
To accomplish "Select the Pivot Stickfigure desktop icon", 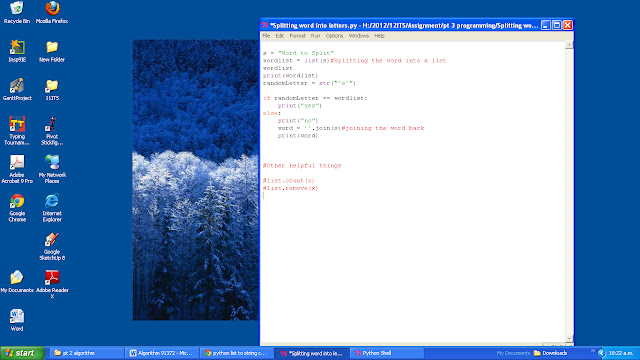I will [x=52, y=131].
